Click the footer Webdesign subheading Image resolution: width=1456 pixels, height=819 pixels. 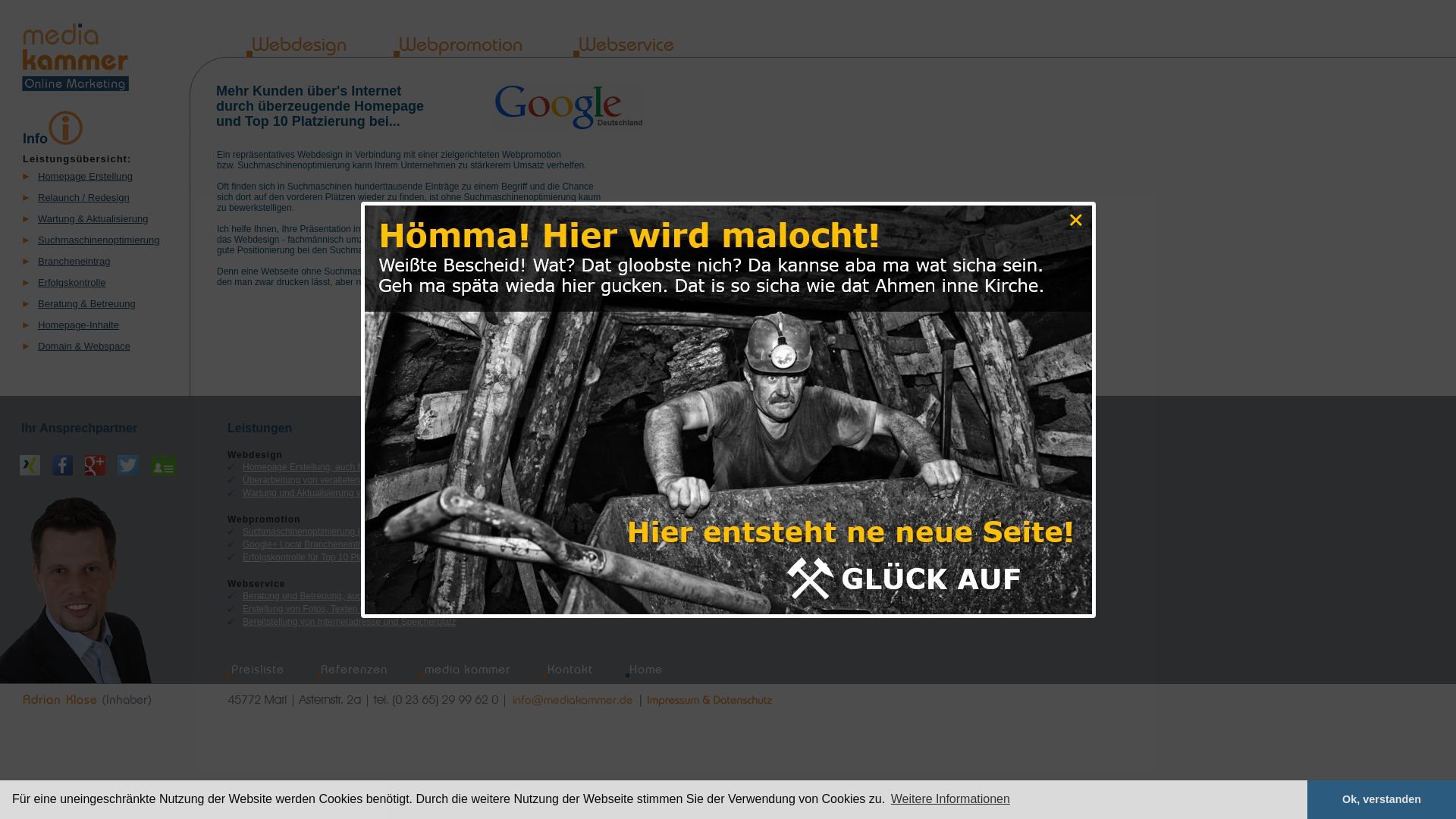255,455
